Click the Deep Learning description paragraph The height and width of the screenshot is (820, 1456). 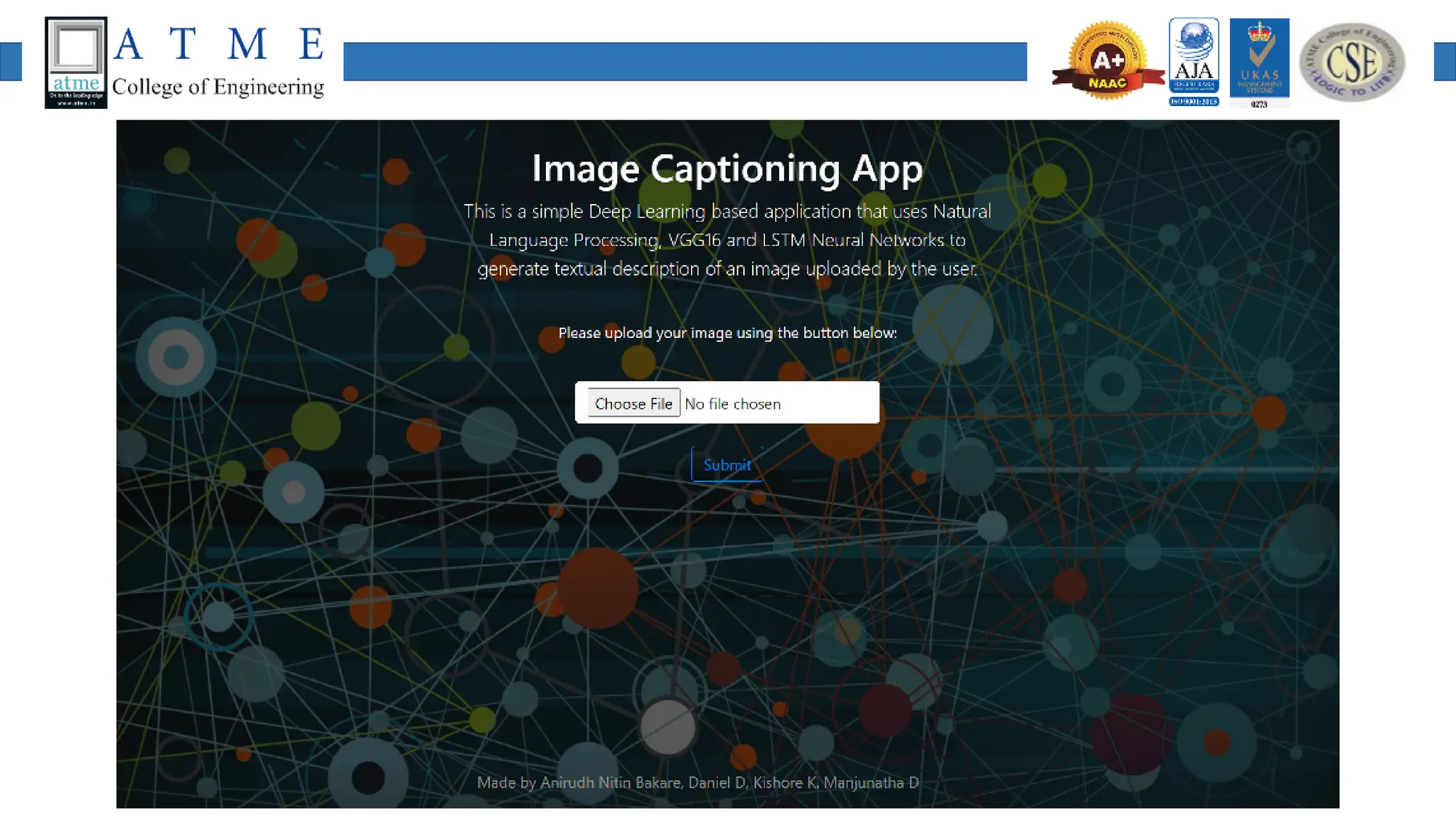point(727,240)
